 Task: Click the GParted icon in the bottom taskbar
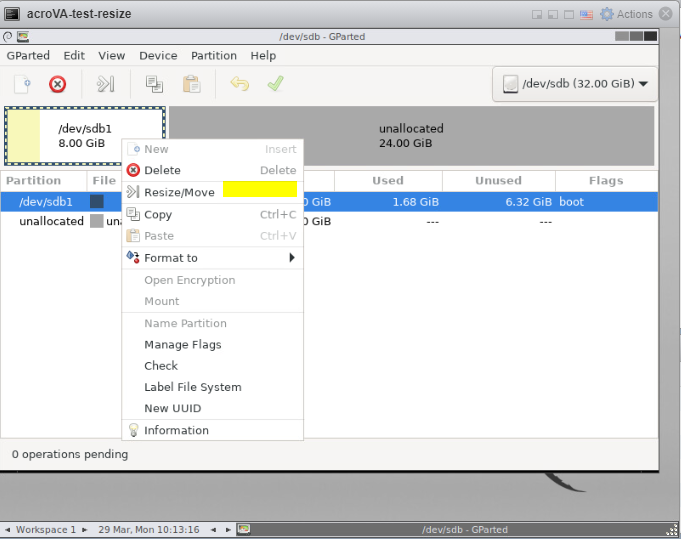point(244,529)
